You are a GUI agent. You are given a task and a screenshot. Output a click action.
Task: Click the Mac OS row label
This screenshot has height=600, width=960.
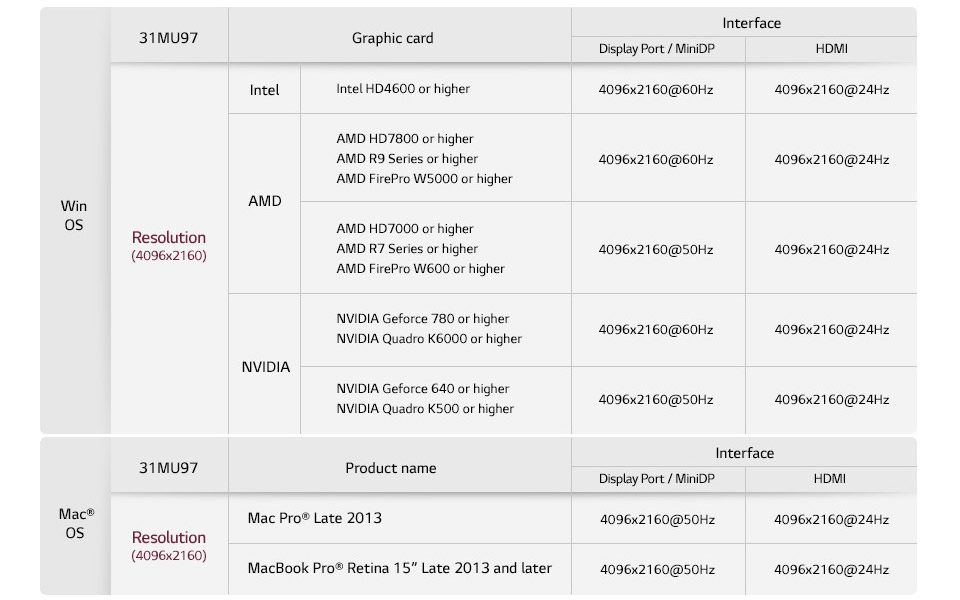click(76, 523)
